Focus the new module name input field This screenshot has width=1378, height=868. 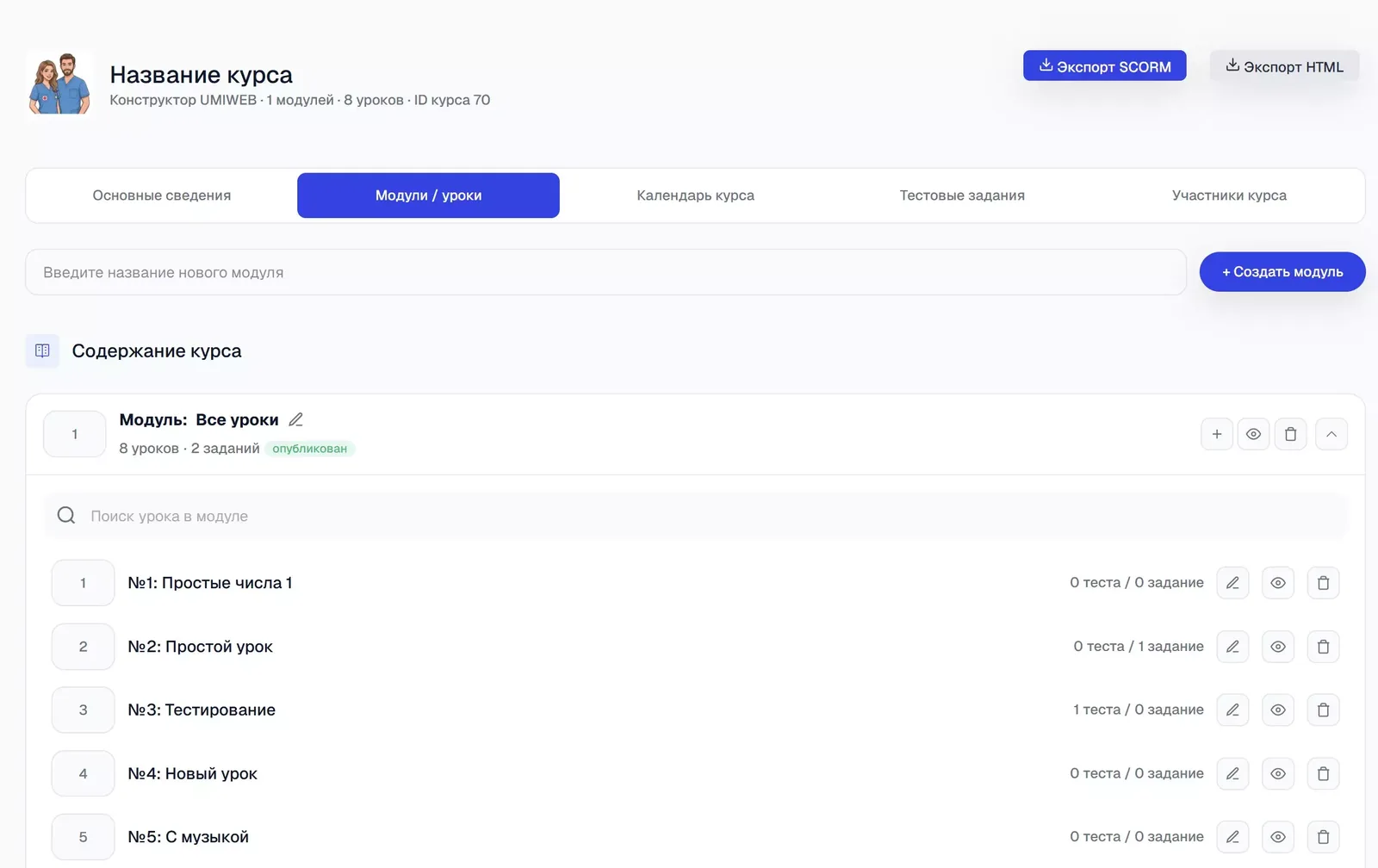point(606,272)
